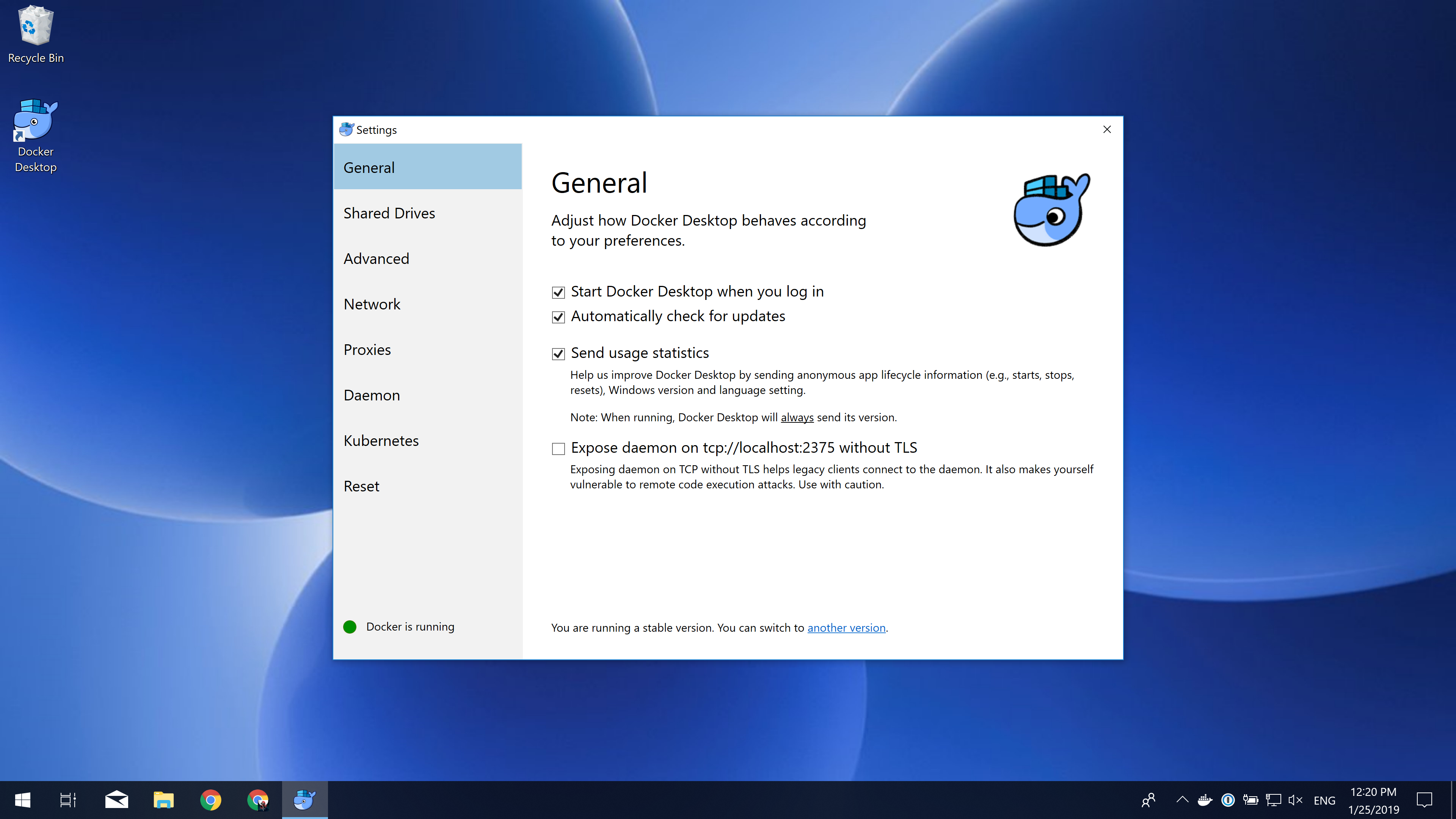
Task: Click the another version link
Action: pyautogui.click(x=846, y=628)
